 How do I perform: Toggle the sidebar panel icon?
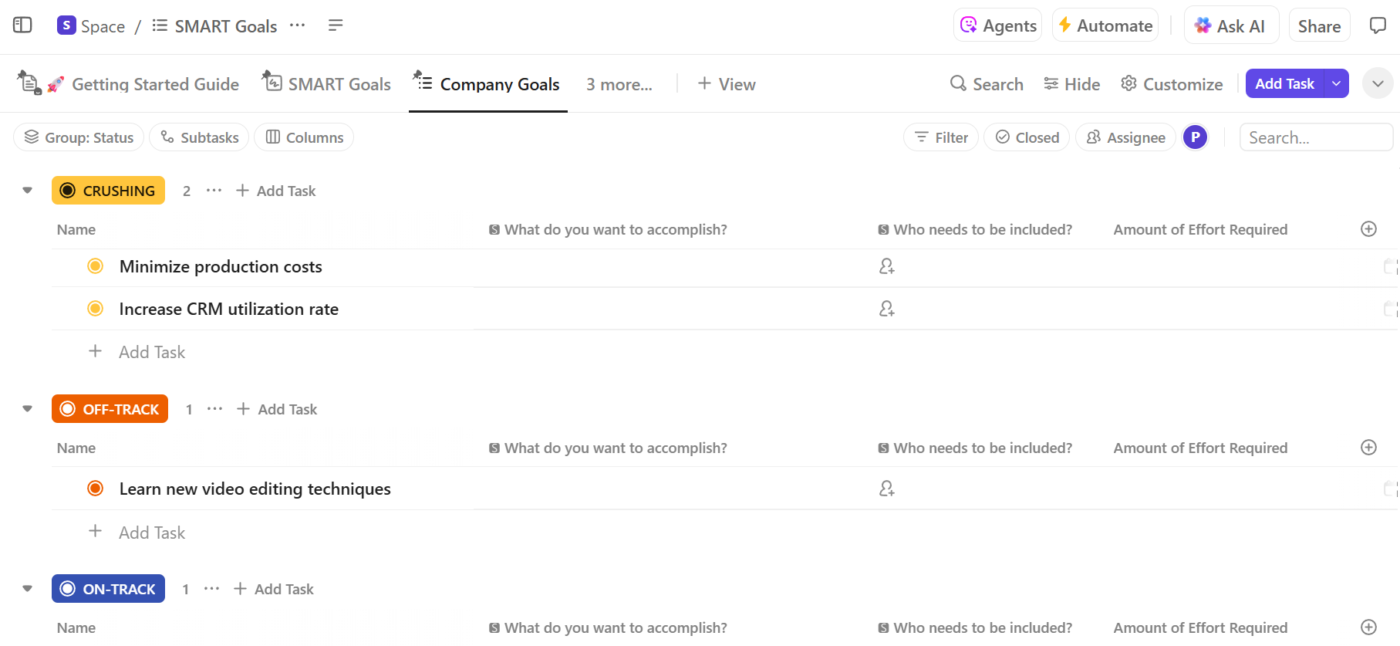(x=22, y=26)
